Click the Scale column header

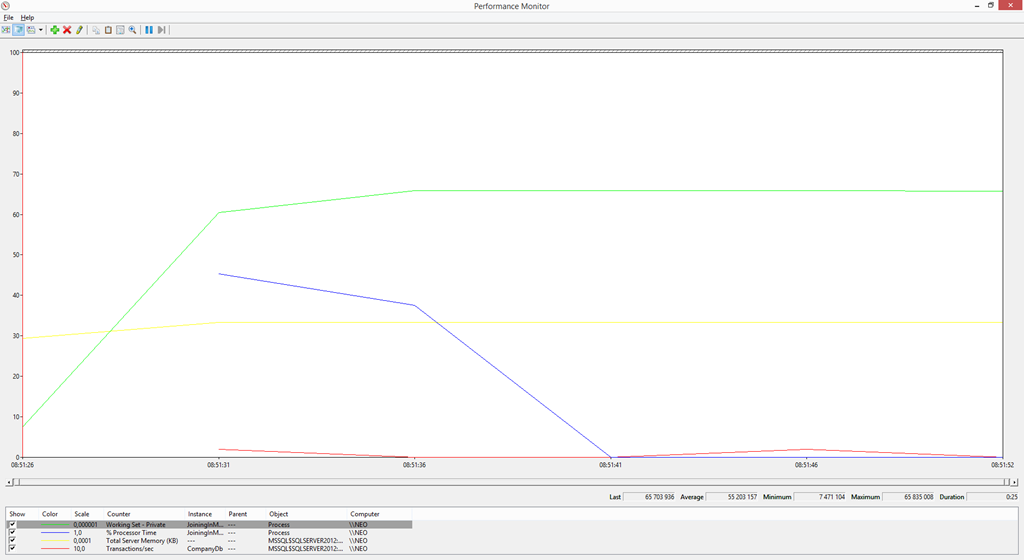pyautogui.click(x=82, y=514)
